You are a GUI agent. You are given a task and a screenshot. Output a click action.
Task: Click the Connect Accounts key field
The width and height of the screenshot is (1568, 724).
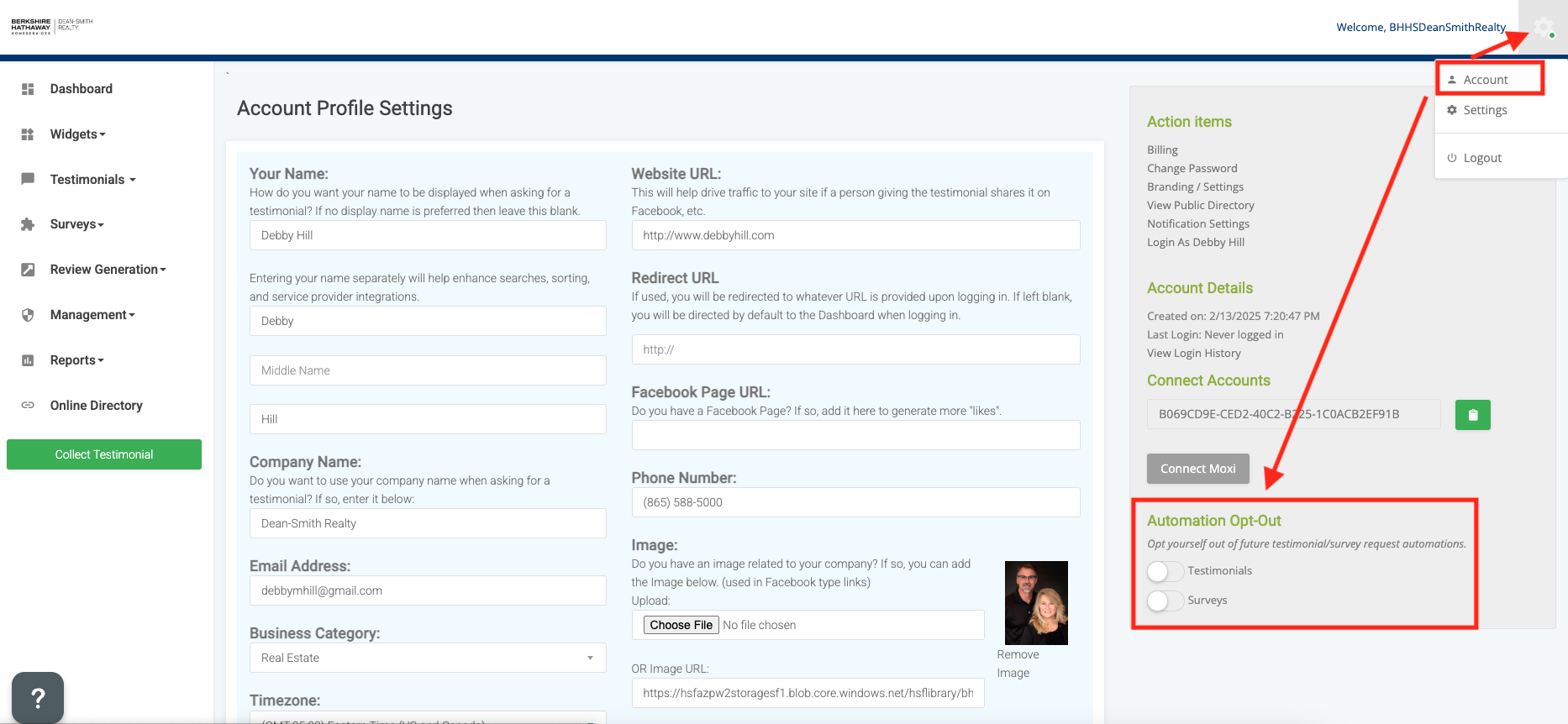tap(1293, 414)
